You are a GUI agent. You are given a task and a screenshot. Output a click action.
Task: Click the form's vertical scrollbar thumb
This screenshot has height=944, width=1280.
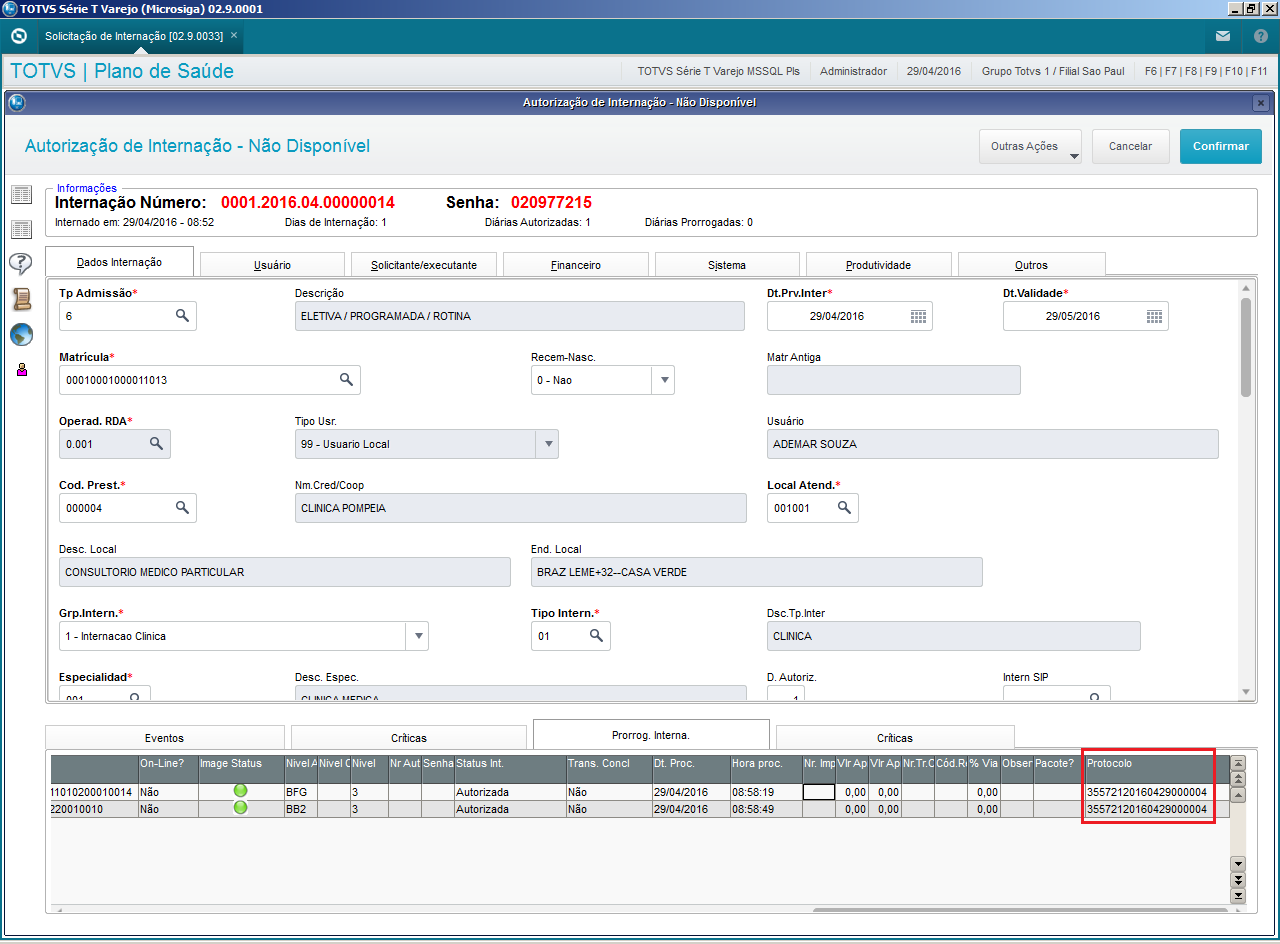pos(1245,347)
